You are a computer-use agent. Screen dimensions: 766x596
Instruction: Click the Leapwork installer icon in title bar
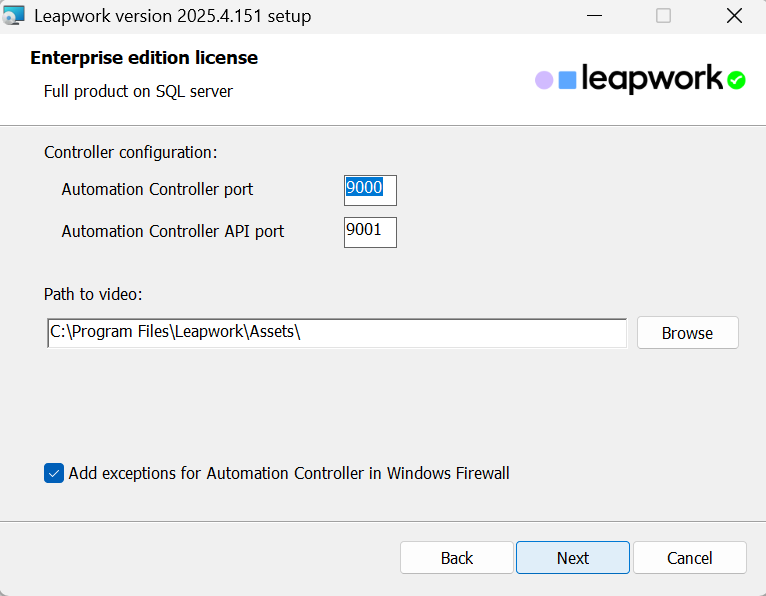(14, 16)
